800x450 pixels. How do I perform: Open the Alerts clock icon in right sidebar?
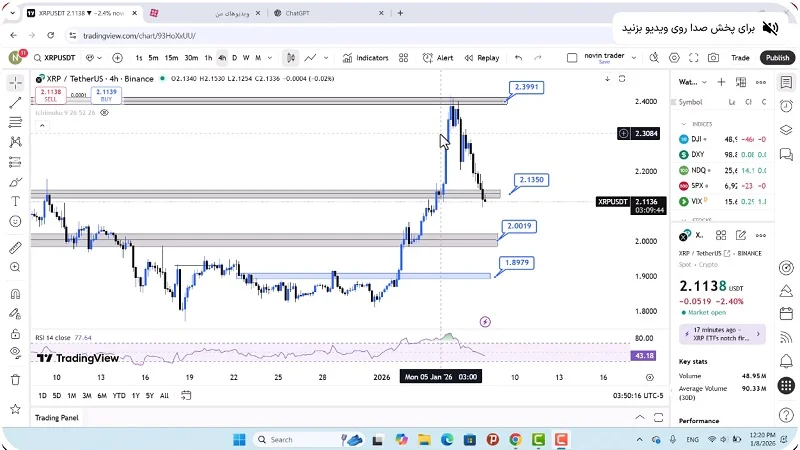coord(788,105)
